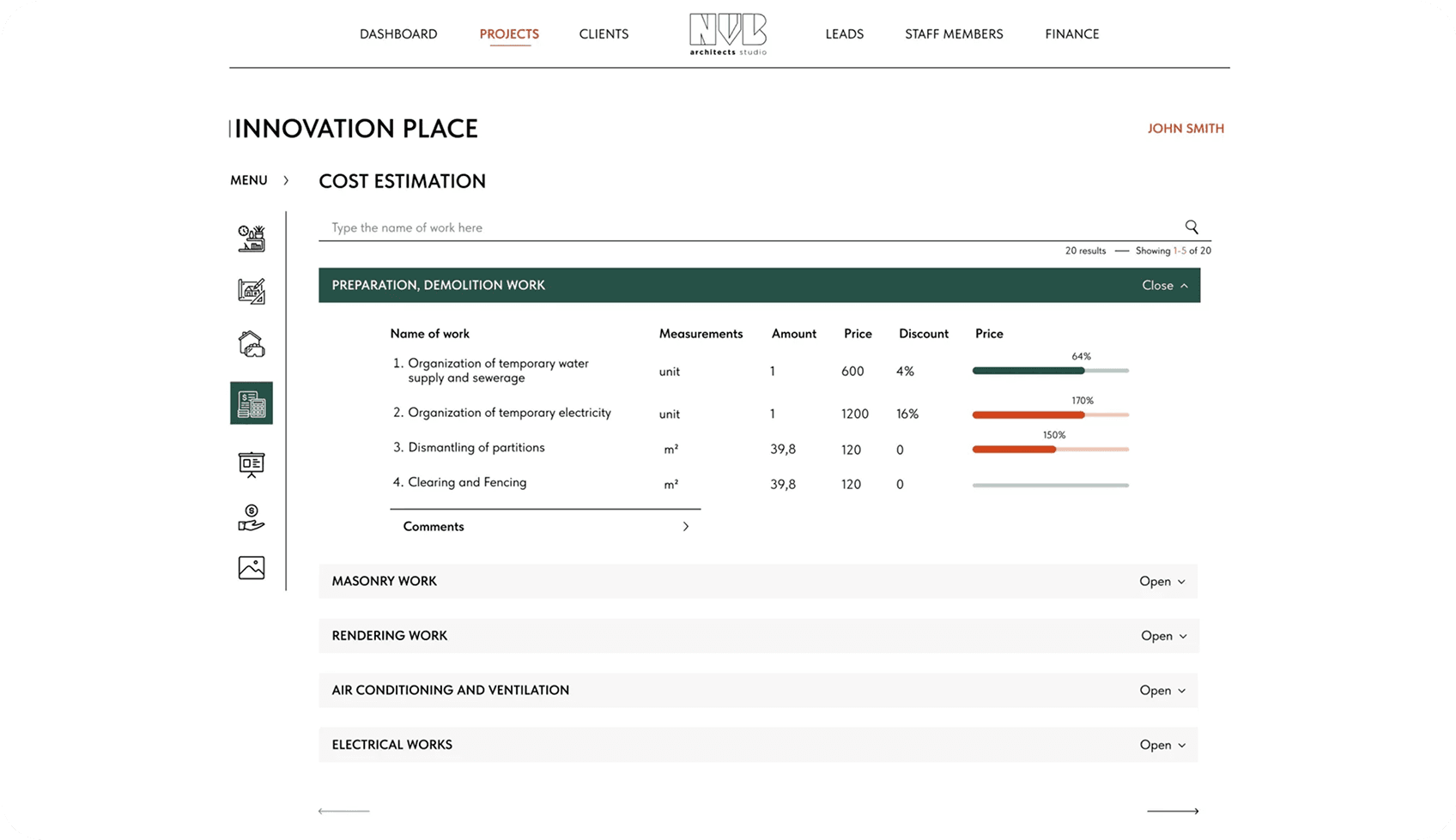The image size is (1456, 840).
Task: Click the desk with clock sidebar icon
Action: (x=251, y=239)
